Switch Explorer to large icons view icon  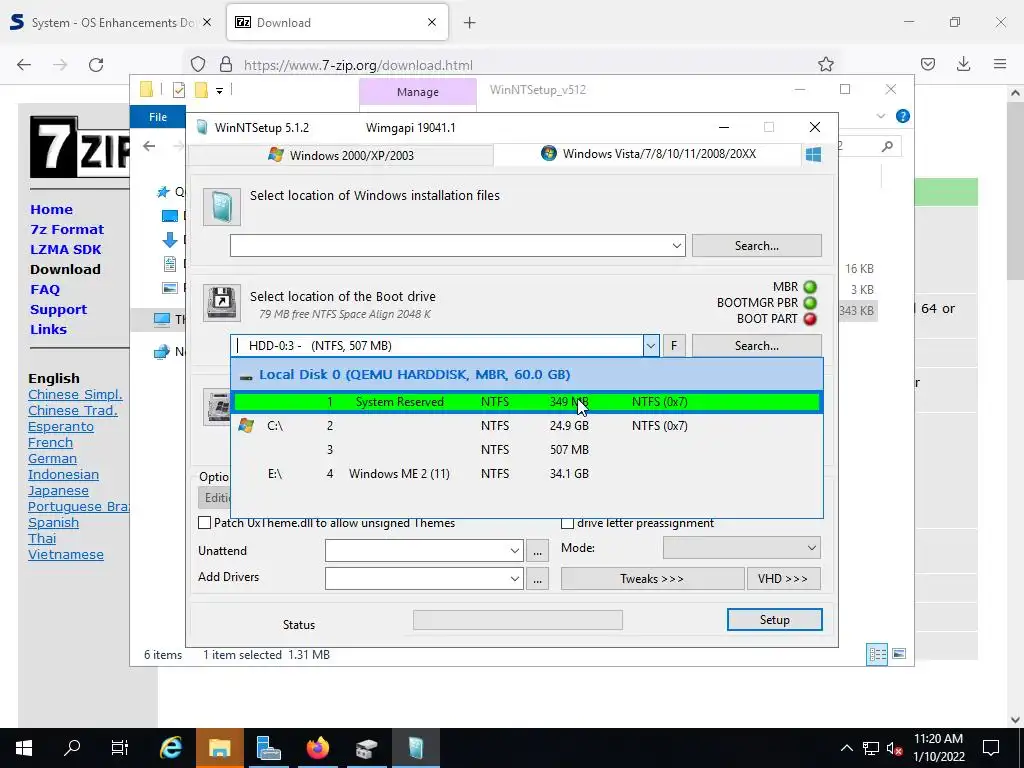point(899,654)
